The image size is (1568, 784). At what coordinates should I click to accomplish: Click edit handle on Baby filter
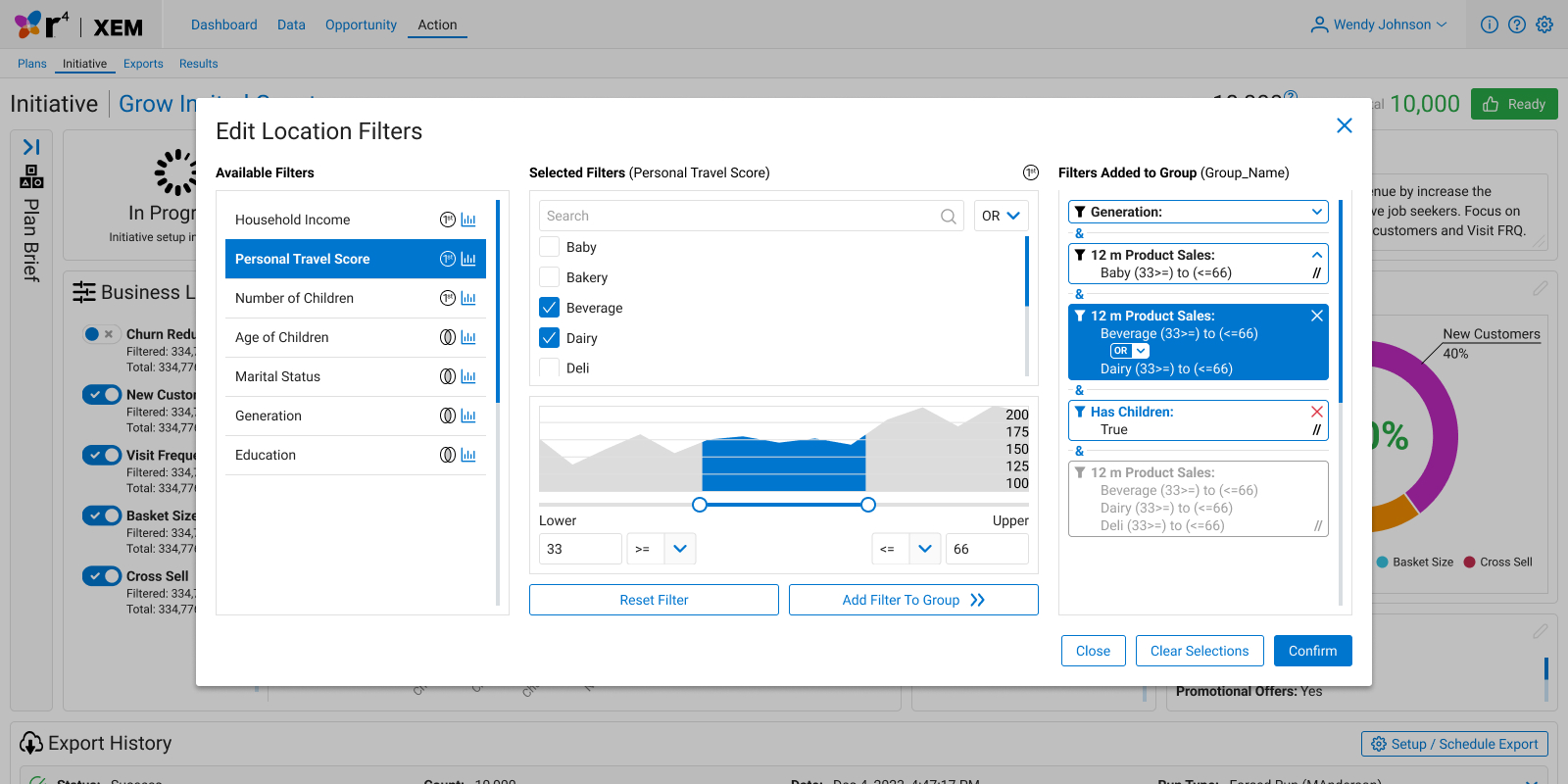click(x=1316, y=273)
